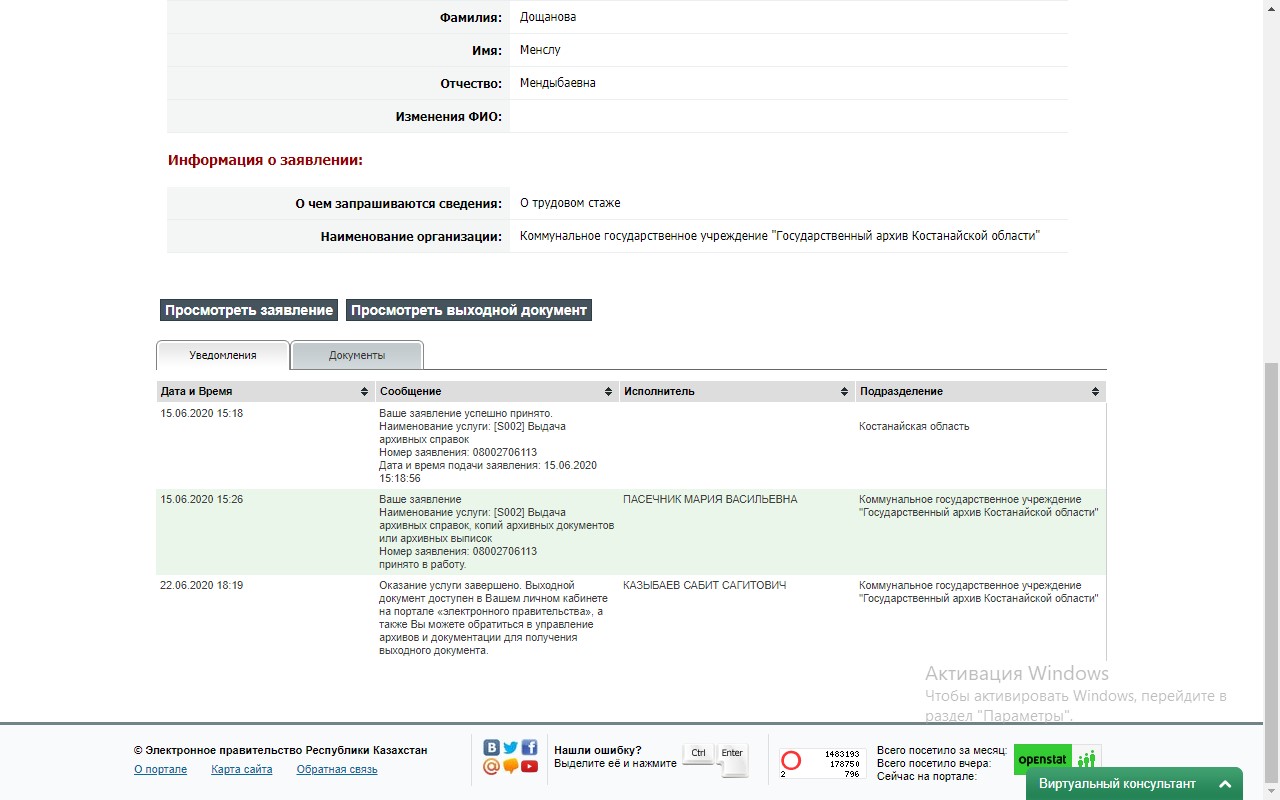Open the Карта сайта link
Image resolution: width=1280 pixels, height=800 pixels.
point(242,769)
